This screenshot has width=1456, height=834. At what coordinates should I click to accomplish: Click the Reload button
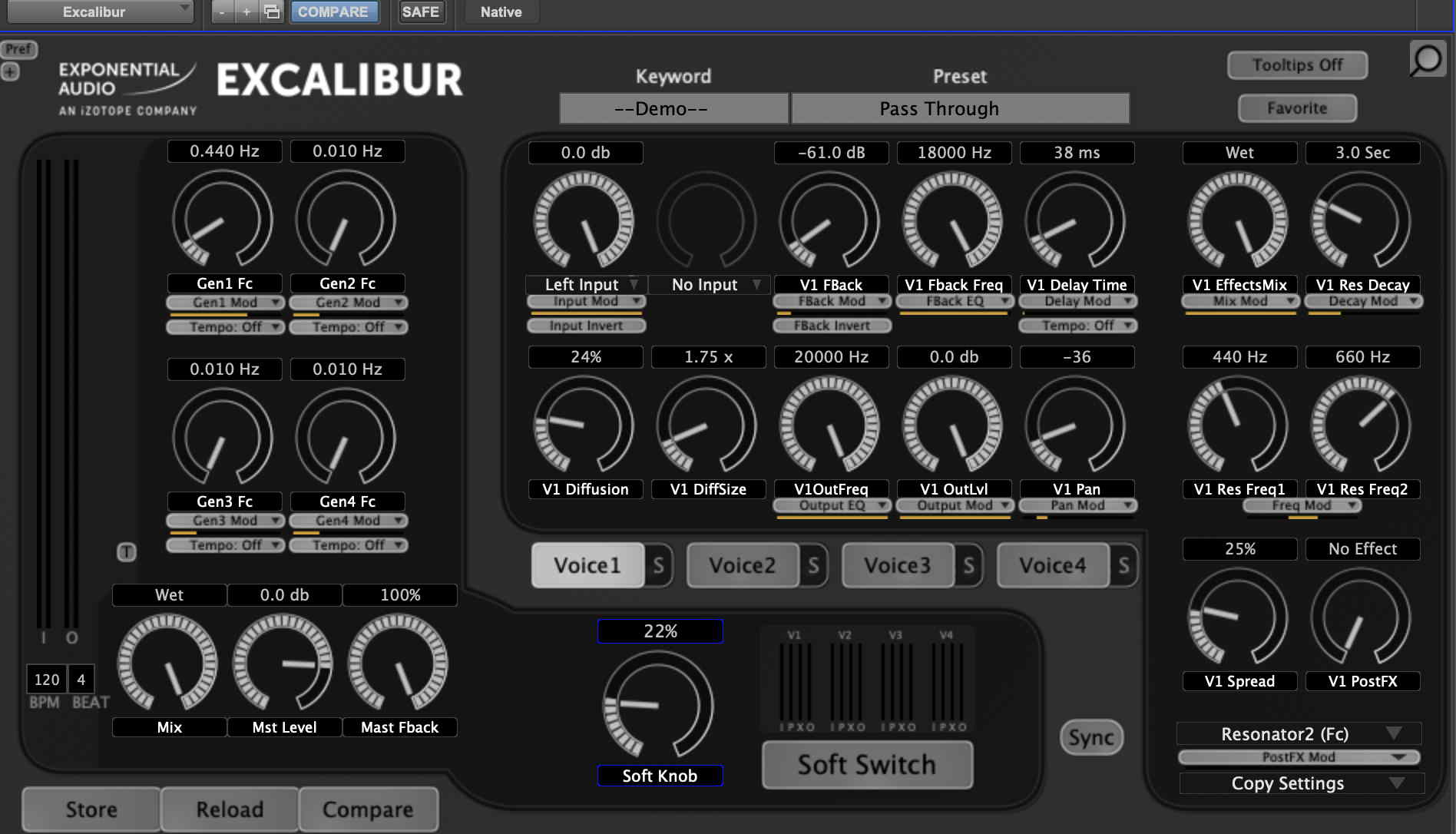(x=230, y=809)
